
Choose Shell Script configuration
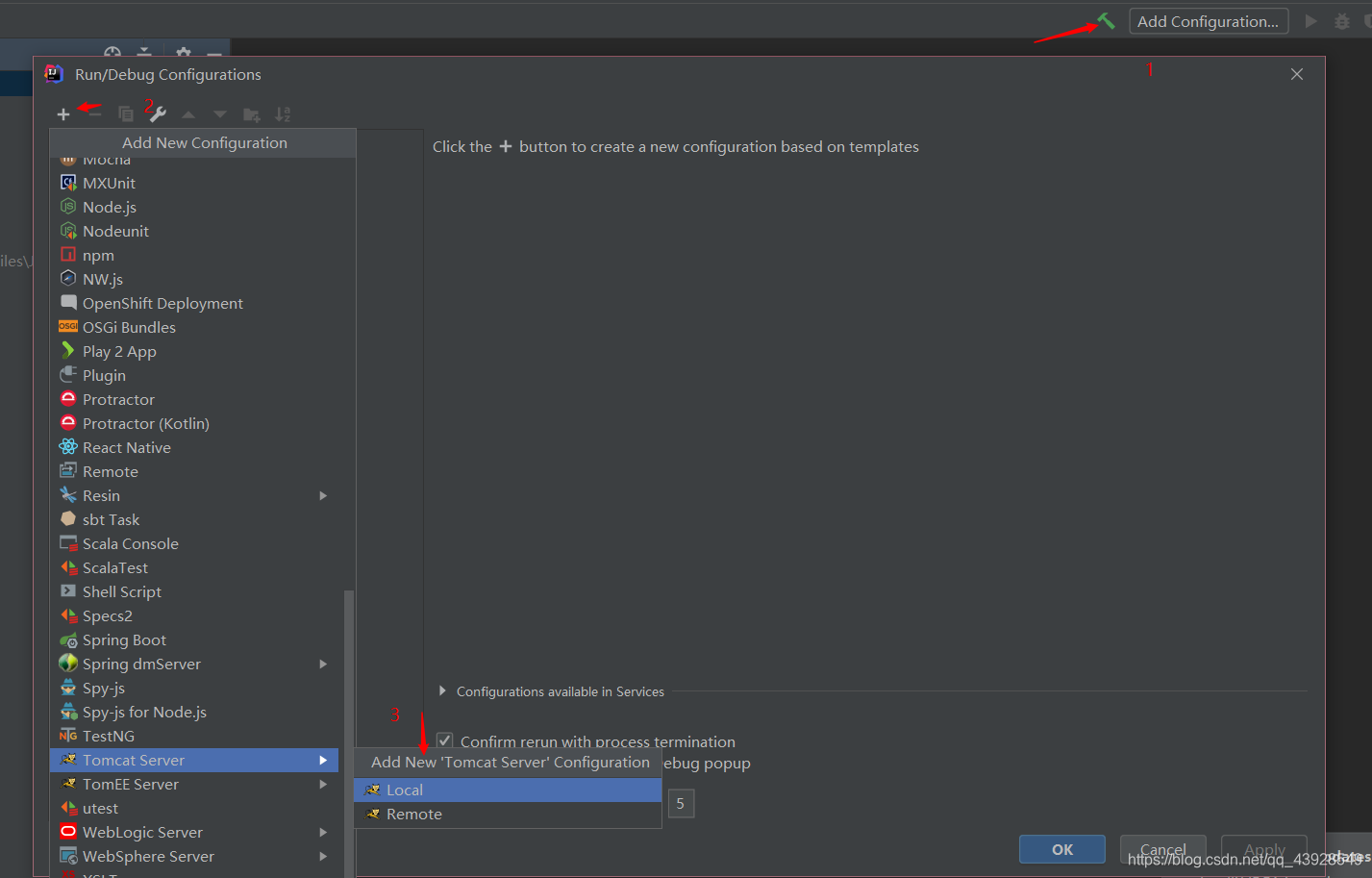(194, 591)
